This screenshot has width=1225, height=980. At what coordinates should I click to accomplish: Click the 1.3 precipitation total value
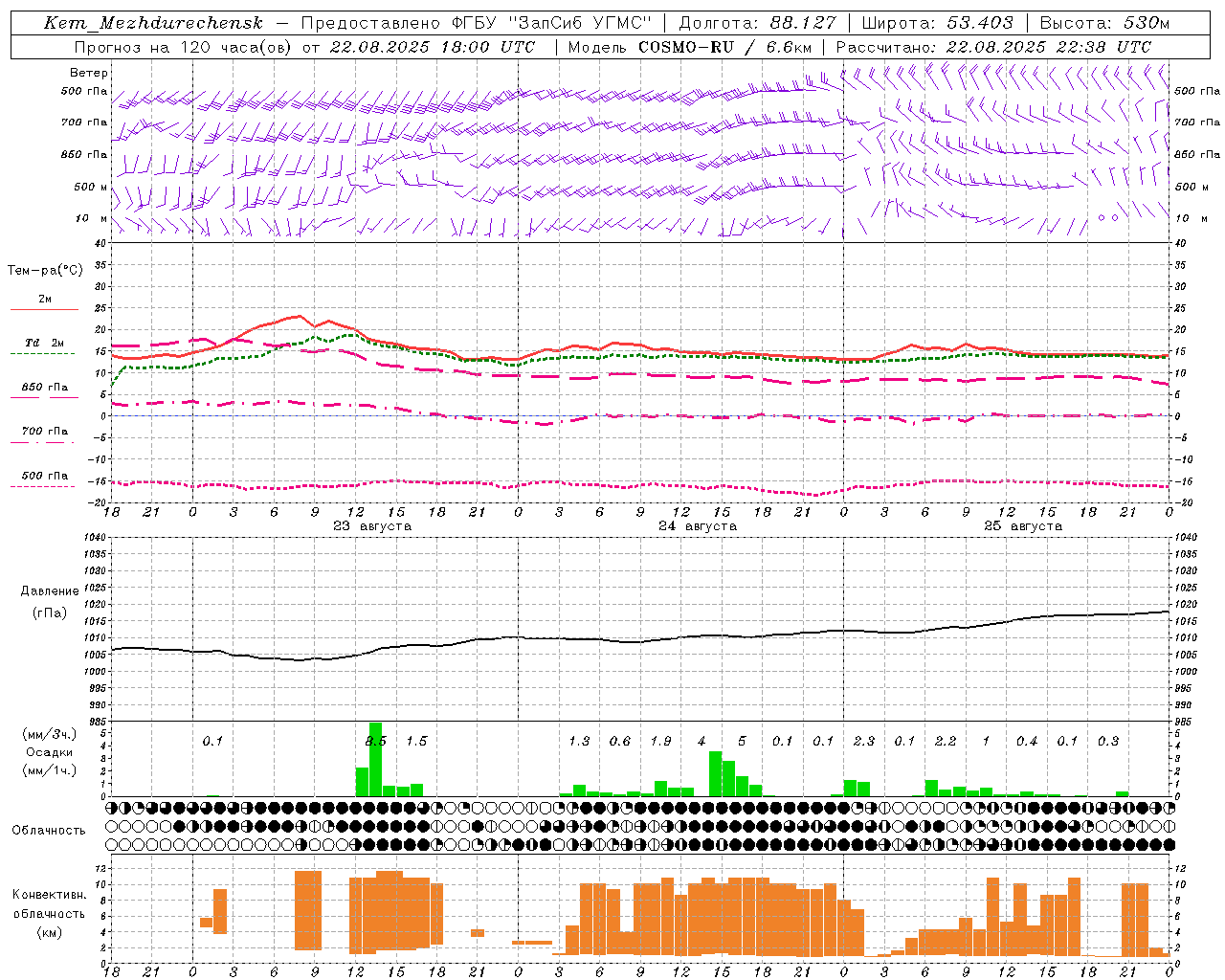pyautogui.click(x=579, y=741)
